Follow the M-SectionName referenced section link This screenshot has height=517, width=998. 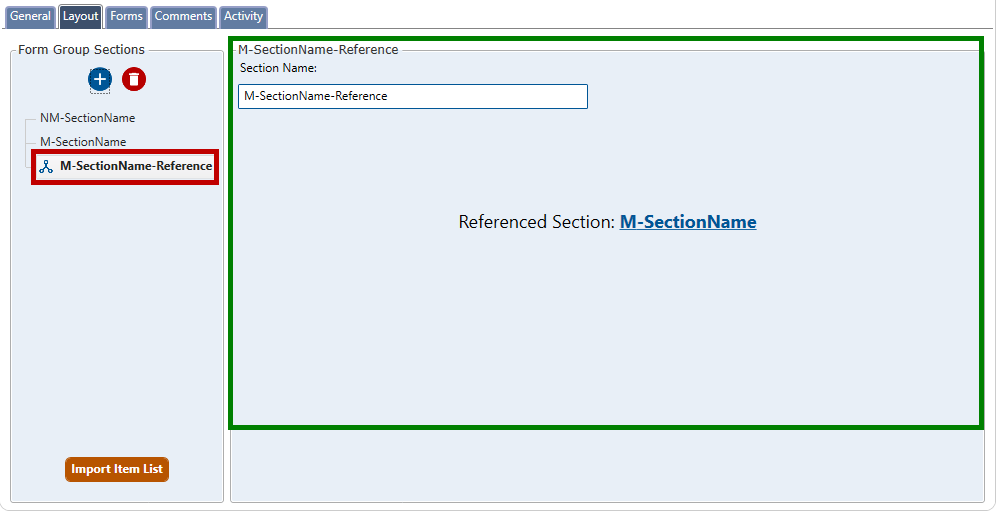(688, 222)
